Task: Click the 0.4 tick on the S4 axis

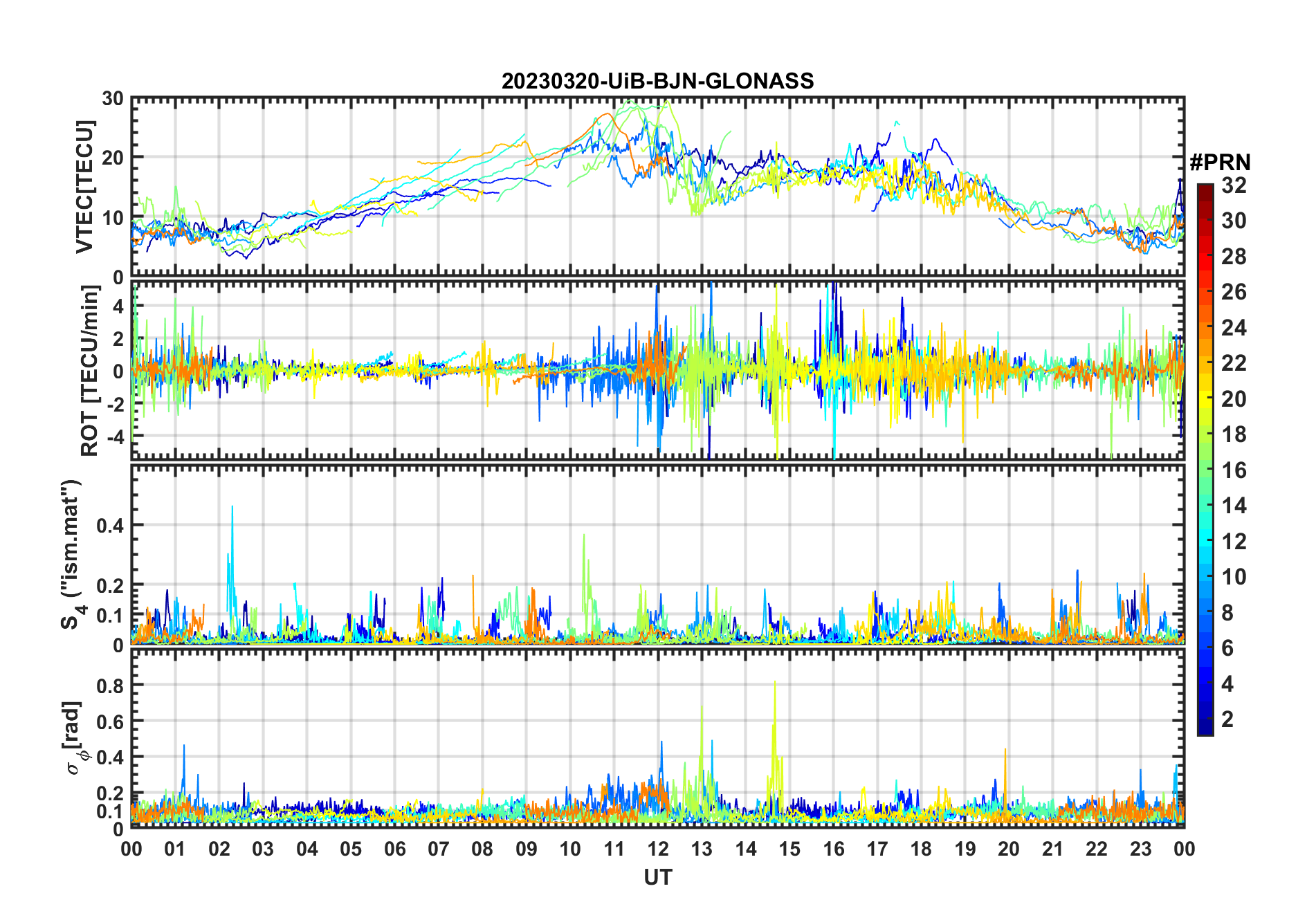Action: [x=110, y=526]
